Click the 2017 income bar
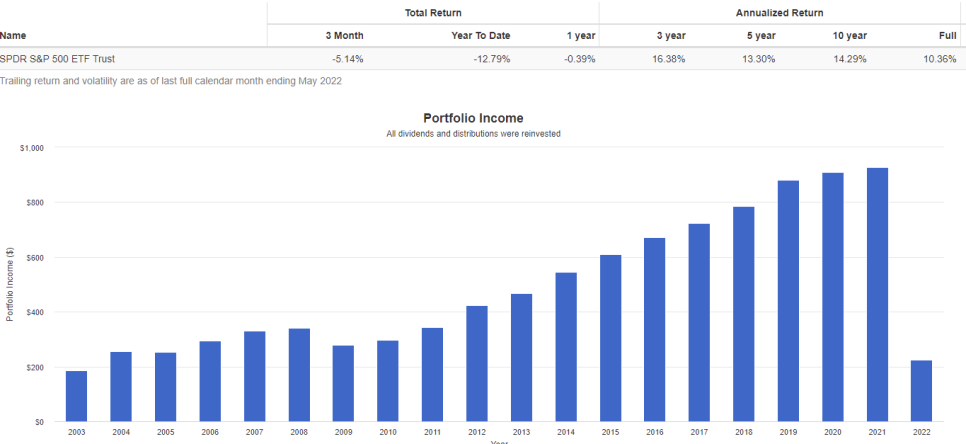 (x=699, y=323)
